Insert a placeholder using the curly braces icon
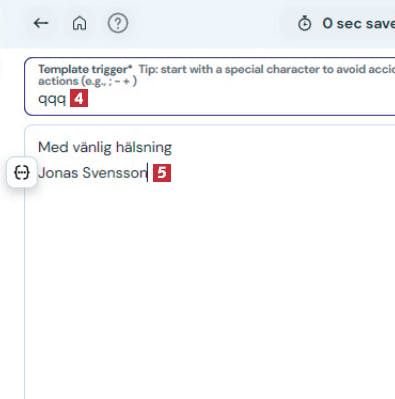This screenshot has height=399, width=395. tap(22, 173)
